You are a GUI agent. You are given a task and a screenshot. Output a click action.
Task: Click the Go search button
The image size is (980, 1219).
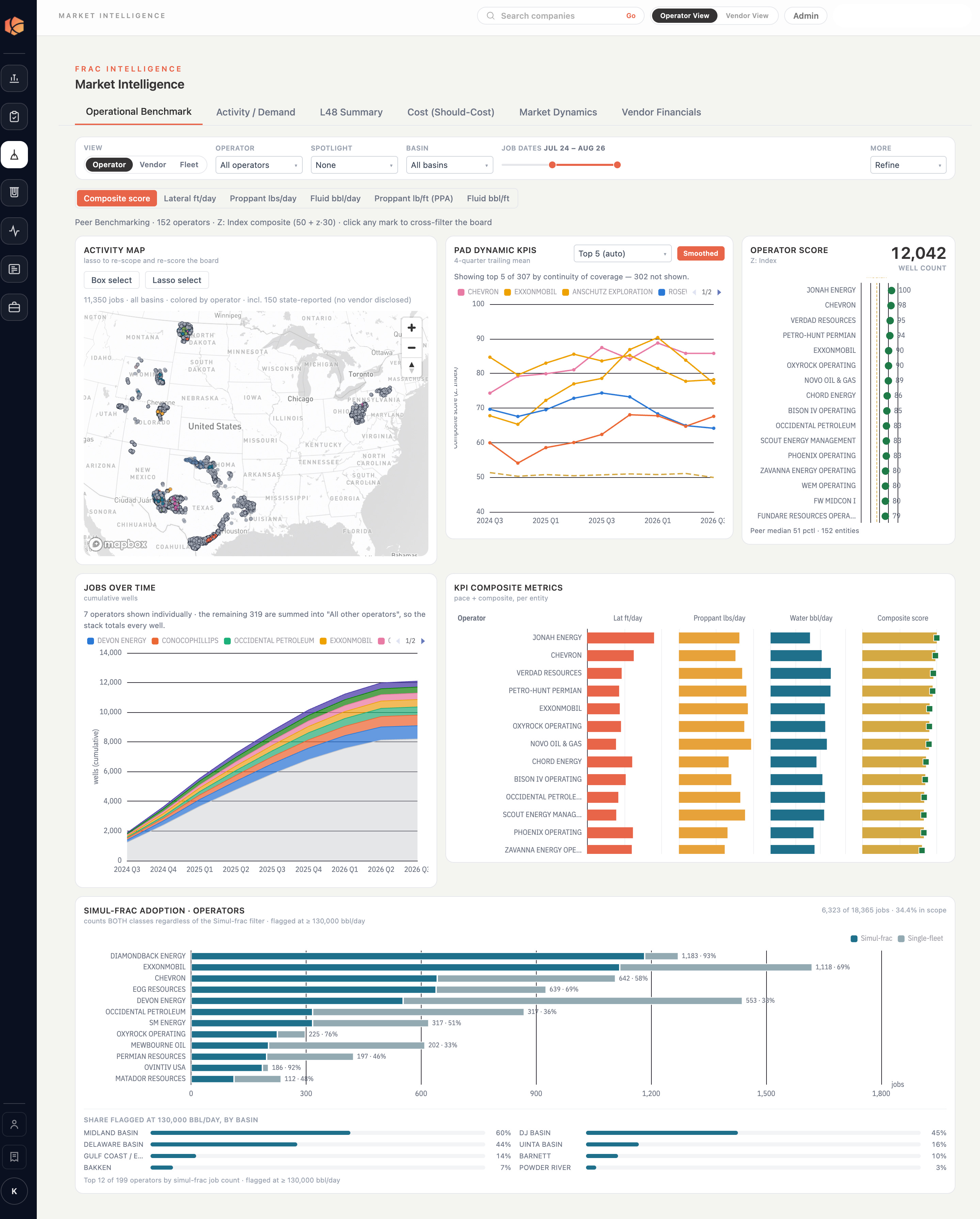[631, 16]
